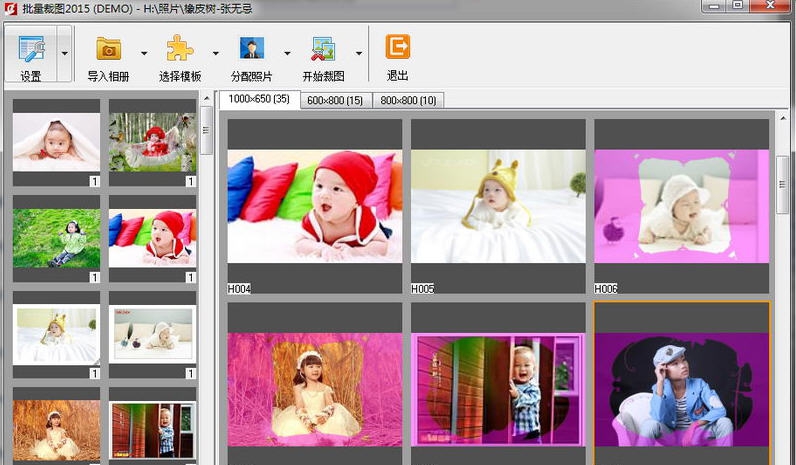Select album photo of baby under white blanket
The height and width of the screenshot is (465, 796).
pyautogui.click(x=56, y=142)
